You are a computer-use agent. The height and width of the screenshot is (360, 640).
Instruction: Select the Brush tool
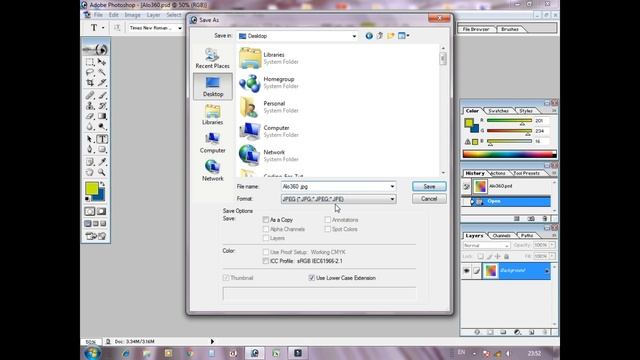pyautogui.click(x=102, y=96)
